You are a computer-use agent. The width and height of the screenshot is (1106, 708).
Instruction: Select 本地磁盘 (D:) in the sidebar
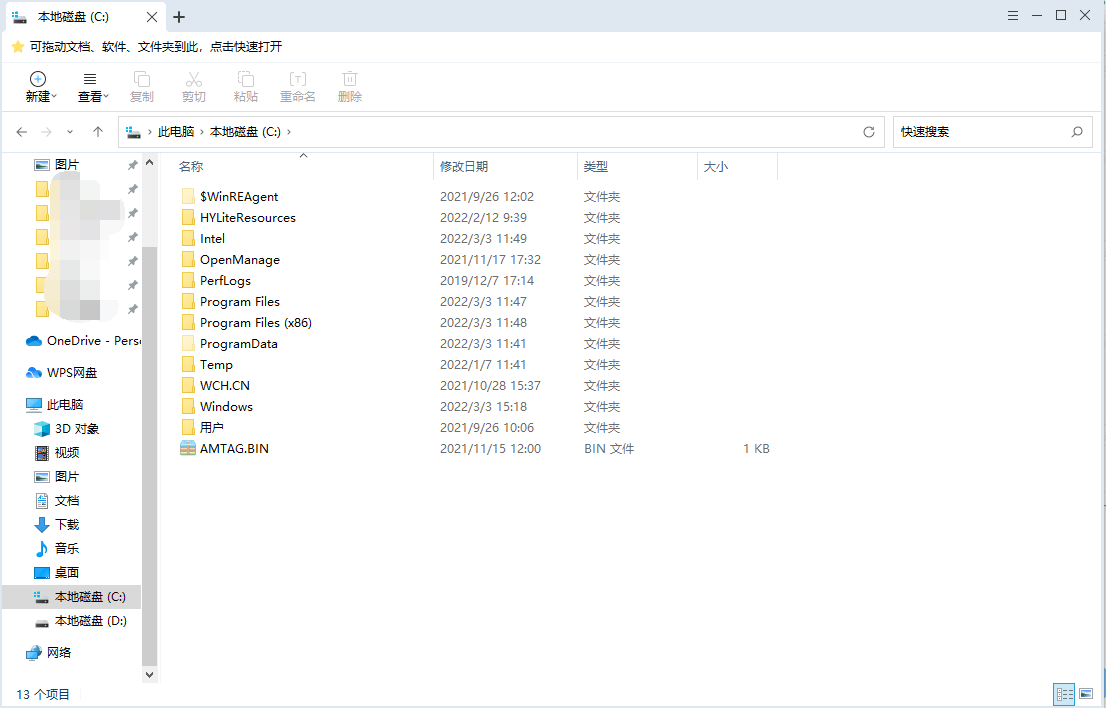[x=90, y=621]
